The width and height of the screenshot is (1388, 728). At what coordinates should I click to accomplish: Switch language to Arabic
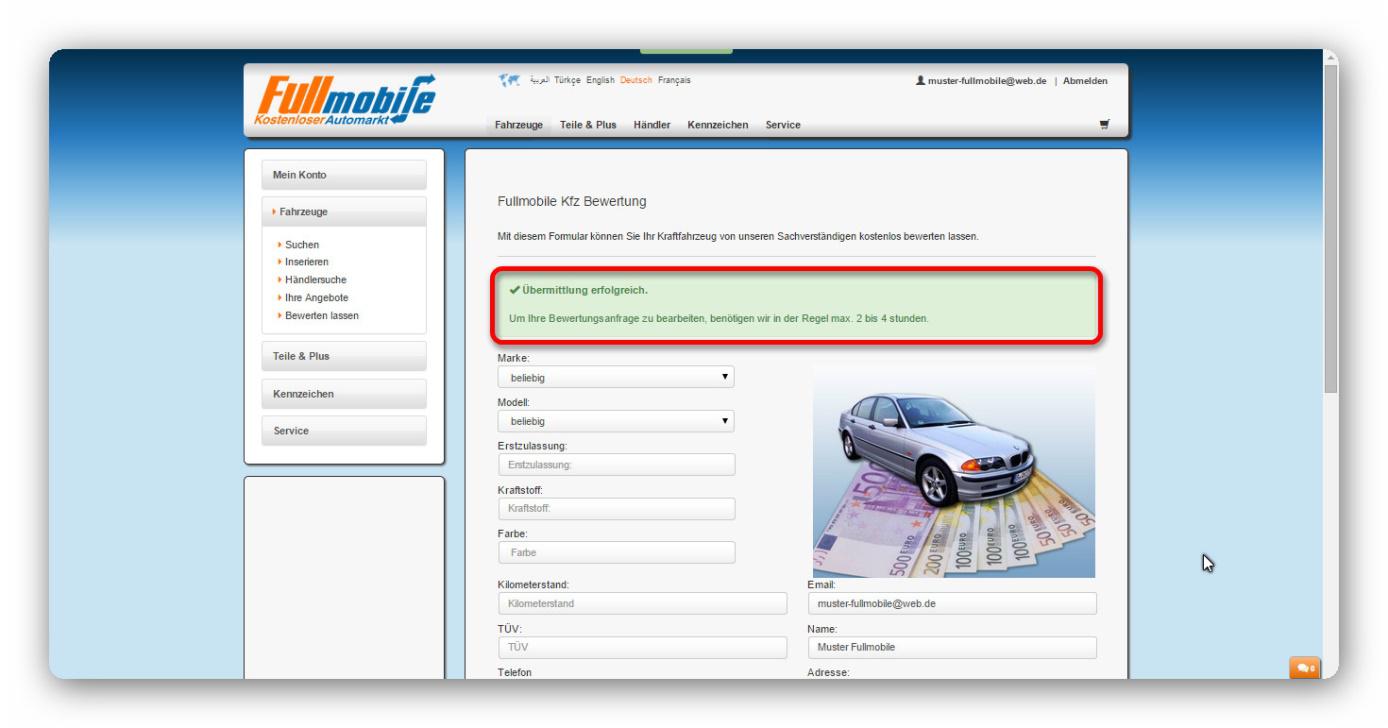pos(539,80)
